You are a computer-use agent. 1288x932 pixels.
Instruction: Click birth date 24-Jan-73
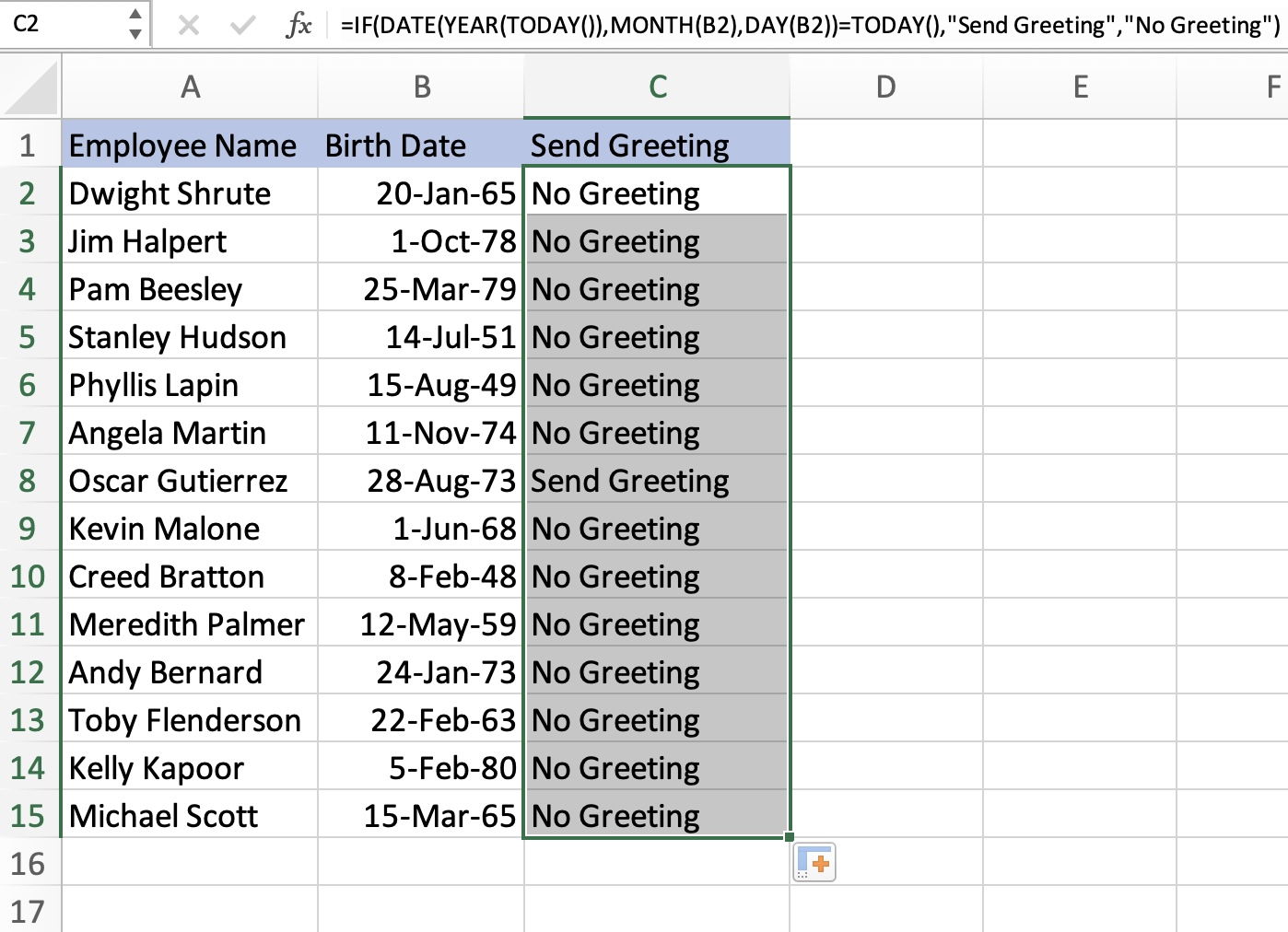pos(421,671)
